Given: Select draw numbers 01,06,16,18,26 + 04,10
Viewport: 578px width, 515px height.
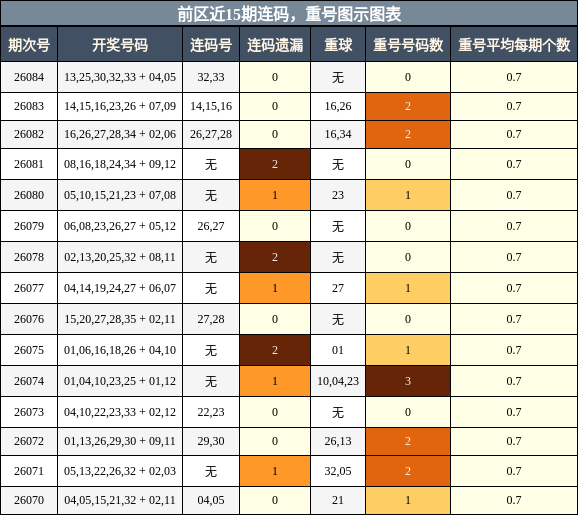Looking at the screenshot, I should coord(120,350).
